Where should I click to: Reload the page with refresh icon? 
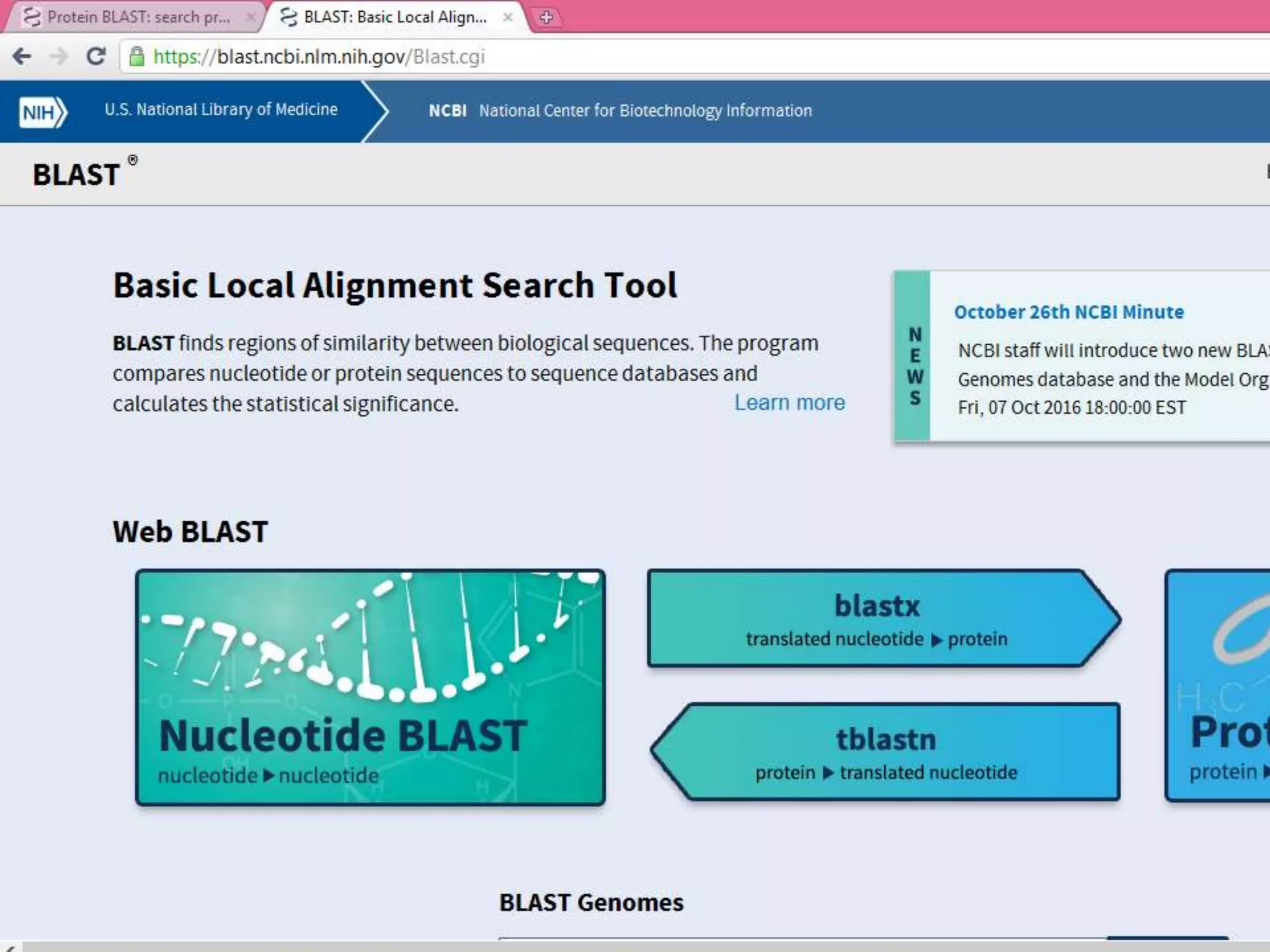click(x=95, y=57)
